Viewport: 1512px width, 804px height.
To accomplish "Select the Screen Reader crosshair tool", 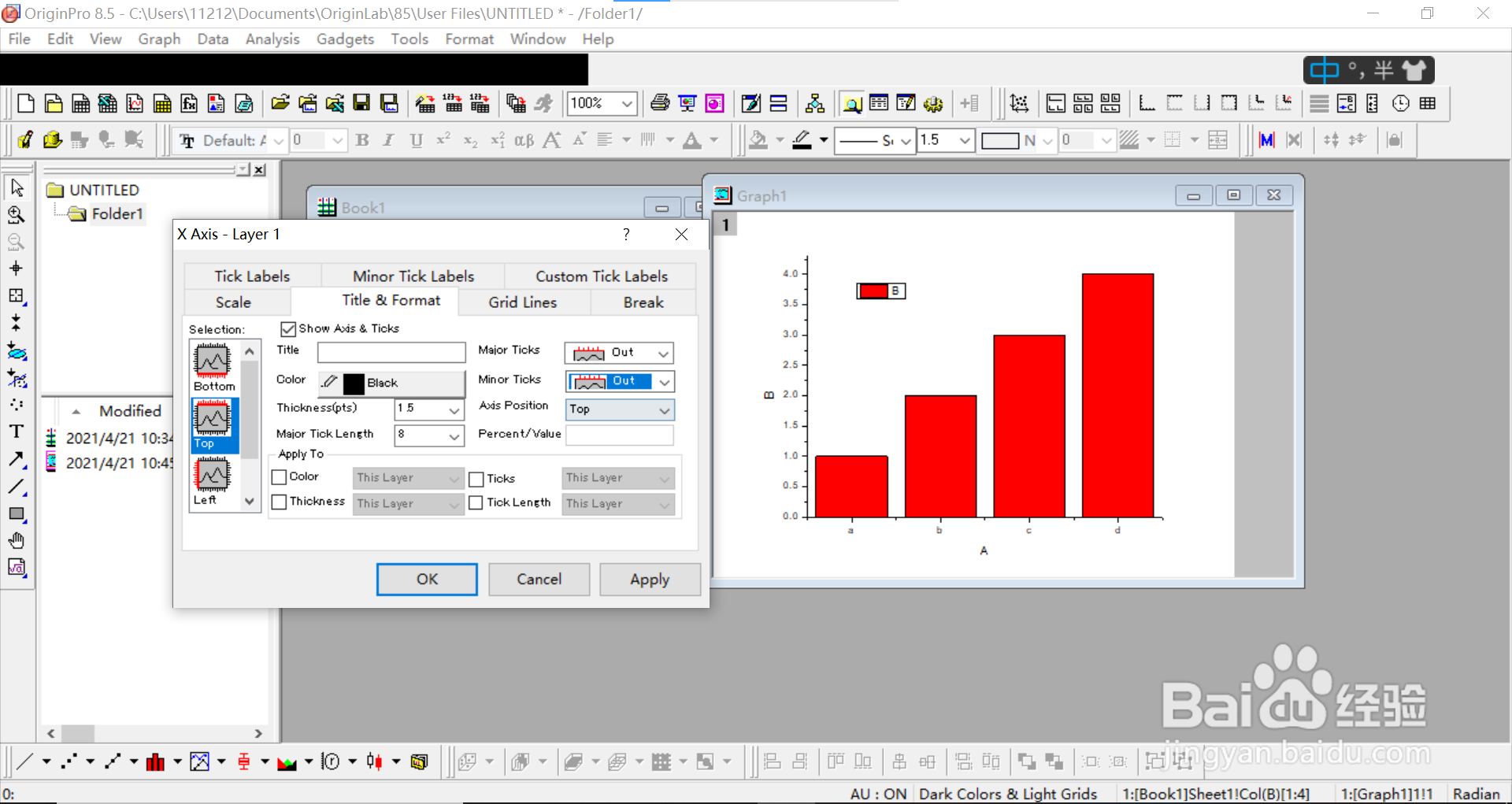I will tap(17, 269).
